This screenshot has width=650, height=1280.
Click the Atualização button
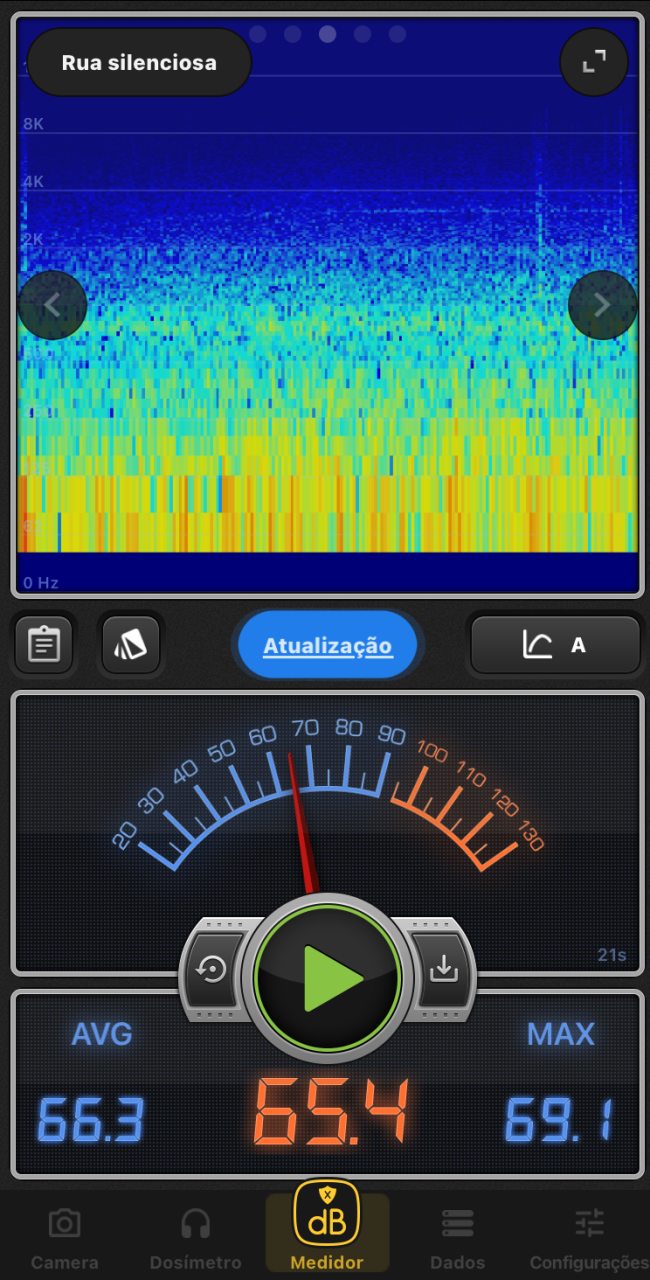coord(327,646)
